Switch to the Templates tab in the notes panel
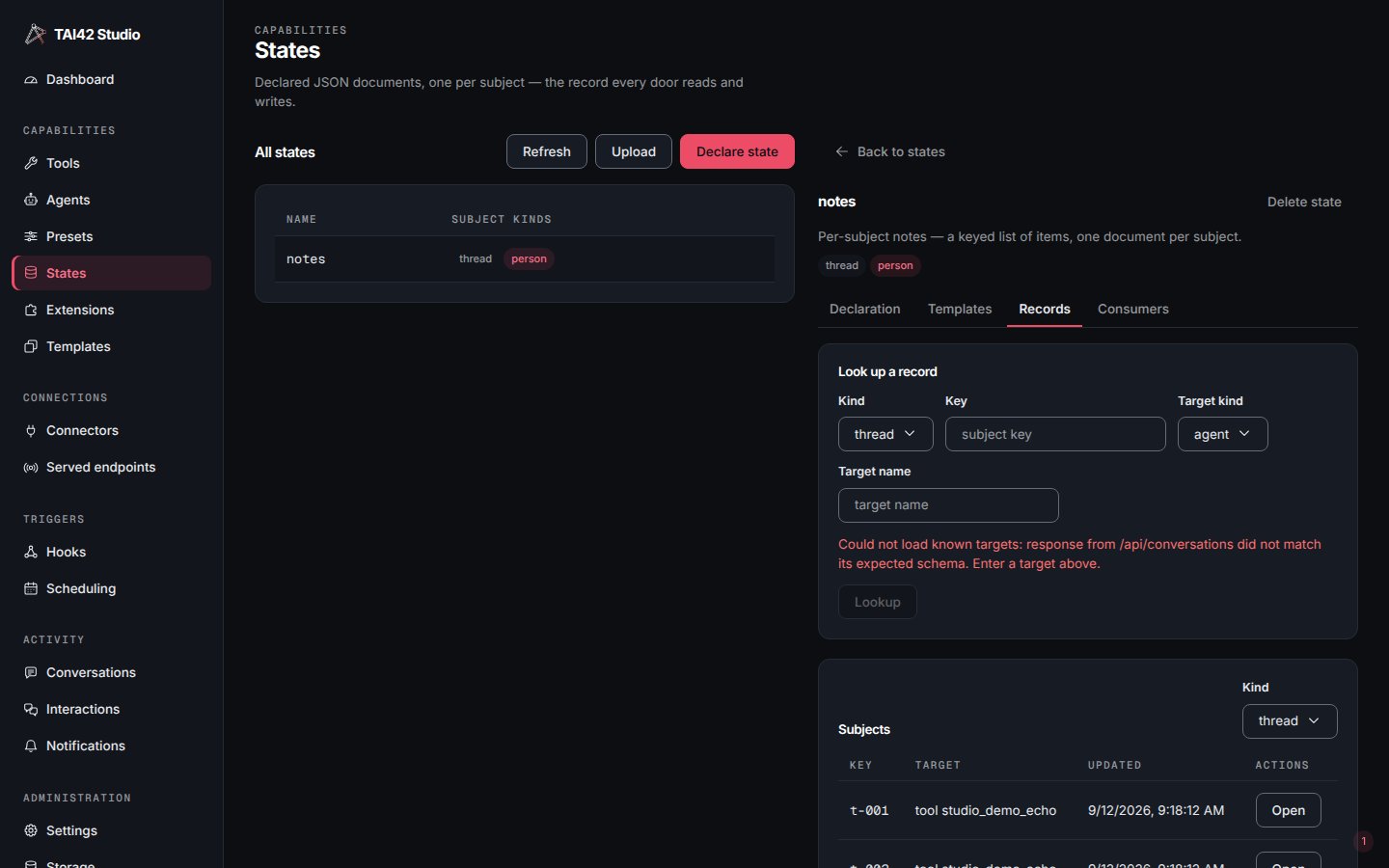1389x868 pixels. tap(960, 310)
